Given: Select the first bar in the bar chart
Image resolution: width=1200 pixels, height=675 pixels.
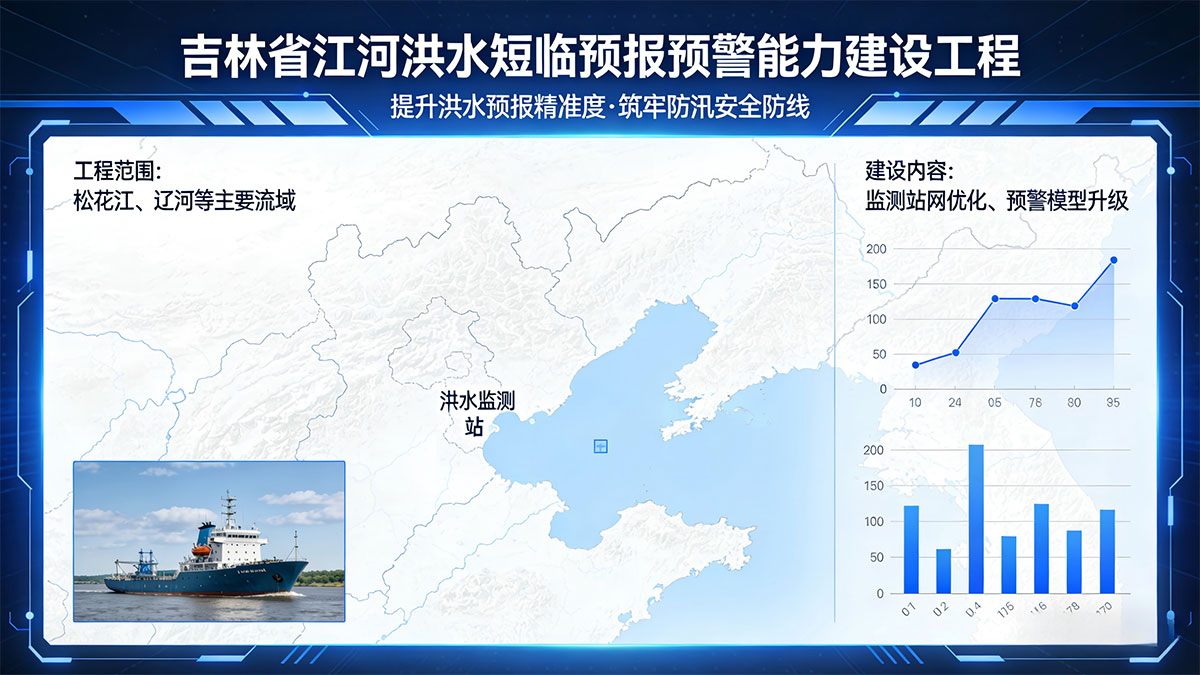Looking at the screenshot, I should pos(911,549).
